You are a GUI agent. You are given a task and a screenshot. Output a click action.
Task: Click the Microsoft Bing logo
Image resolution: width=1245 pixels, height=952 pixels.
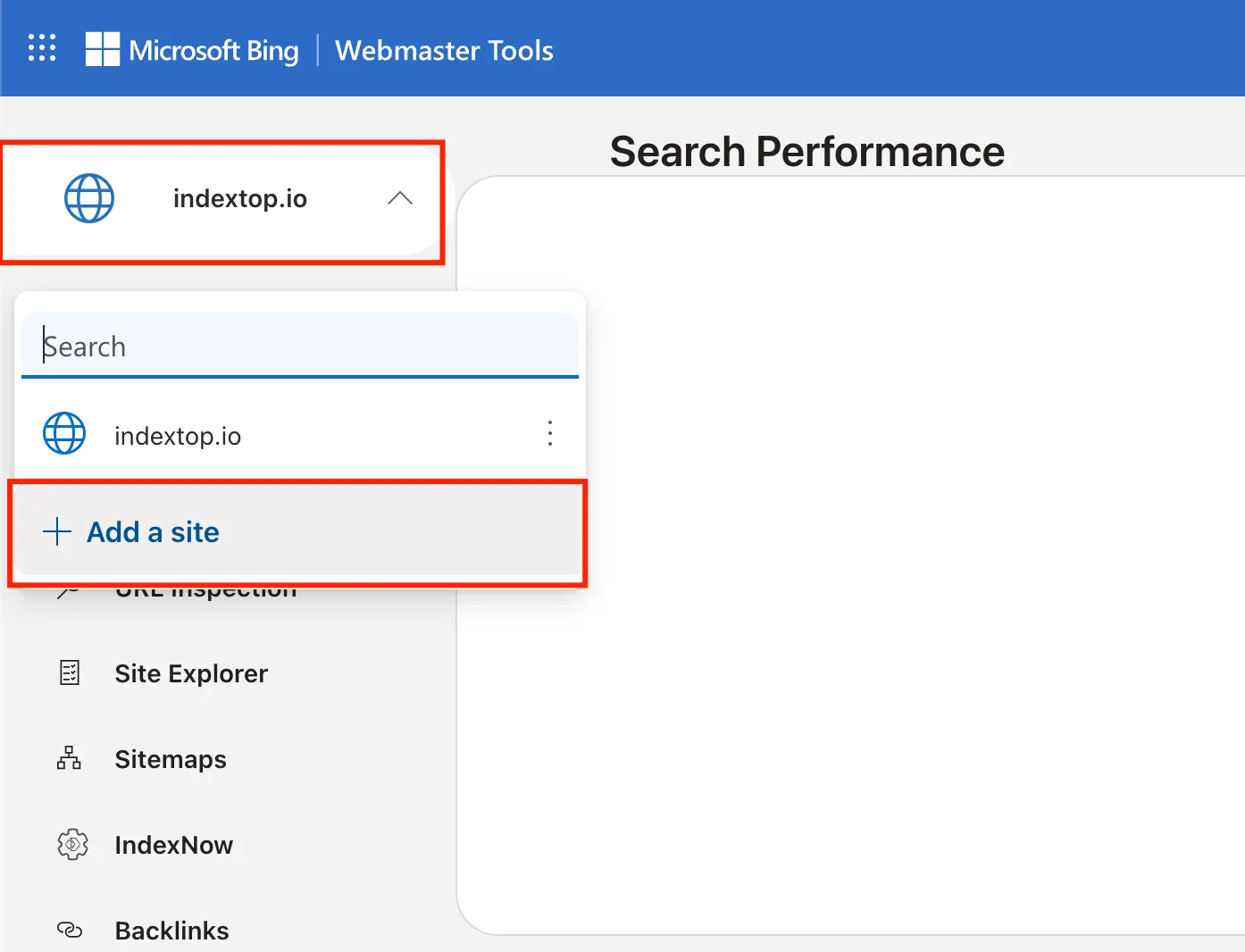pyautogui.click(x=192, y=50)
